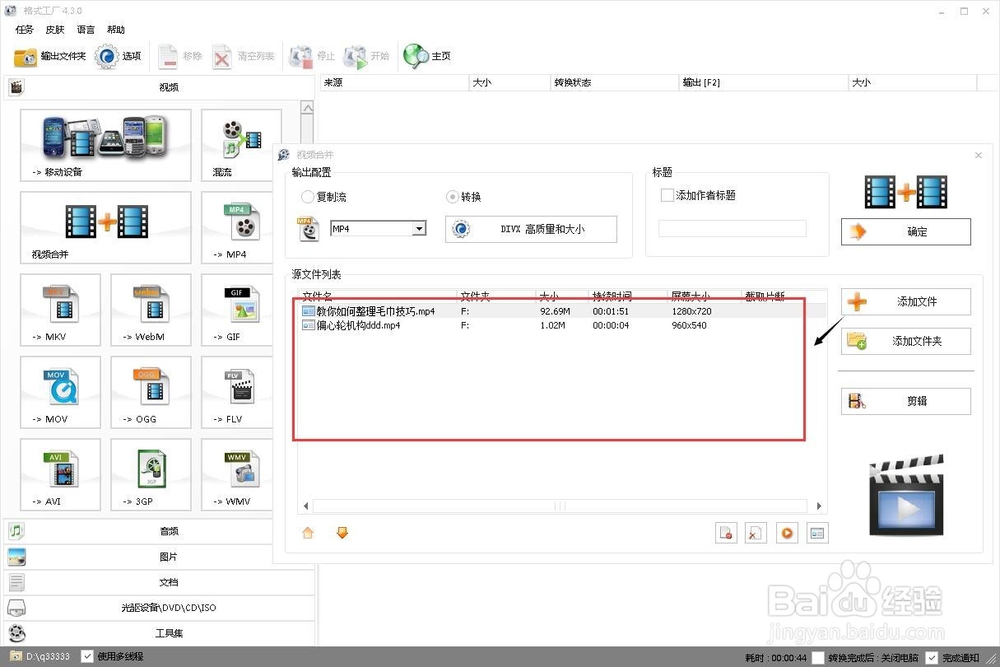Choose the -> WMV conversion tile
Screen dimensions: 1000x667
point(237,474)
